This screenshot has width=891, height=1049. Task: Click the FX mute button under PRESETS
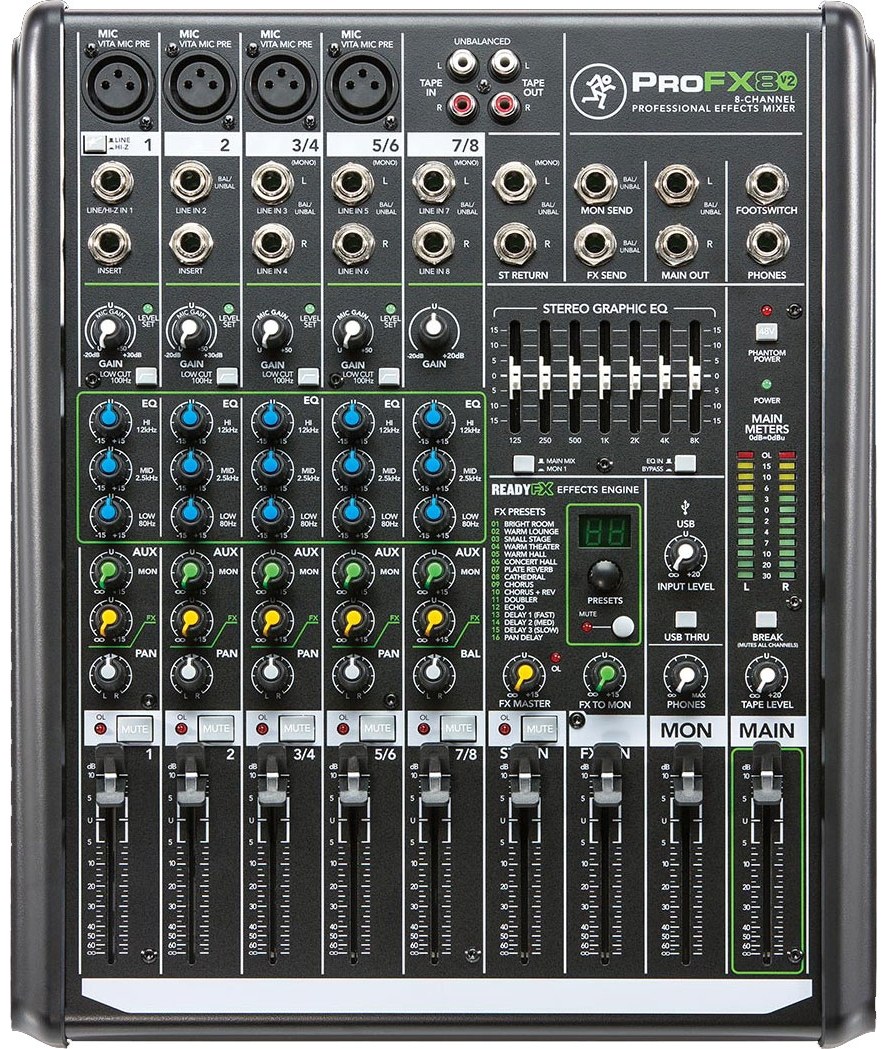624,627
